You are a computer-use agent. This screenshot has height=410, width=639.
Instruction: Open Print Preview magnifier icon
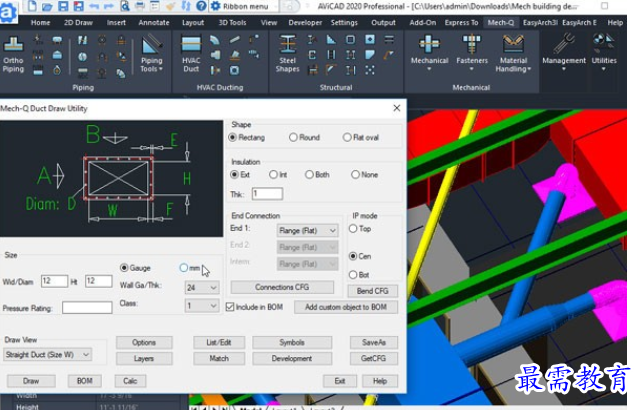coord(125,6)
